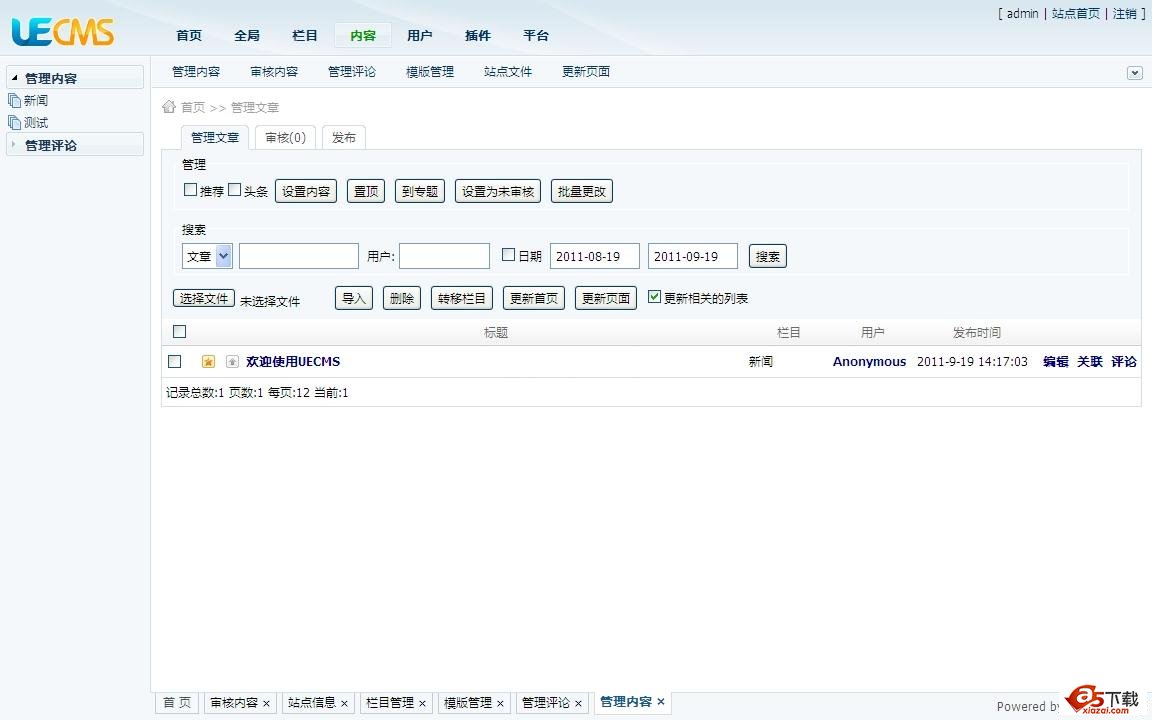1152x720 pixels.
Task: Close the 栏目管理 bottom tab
Action: coord(422,704)
